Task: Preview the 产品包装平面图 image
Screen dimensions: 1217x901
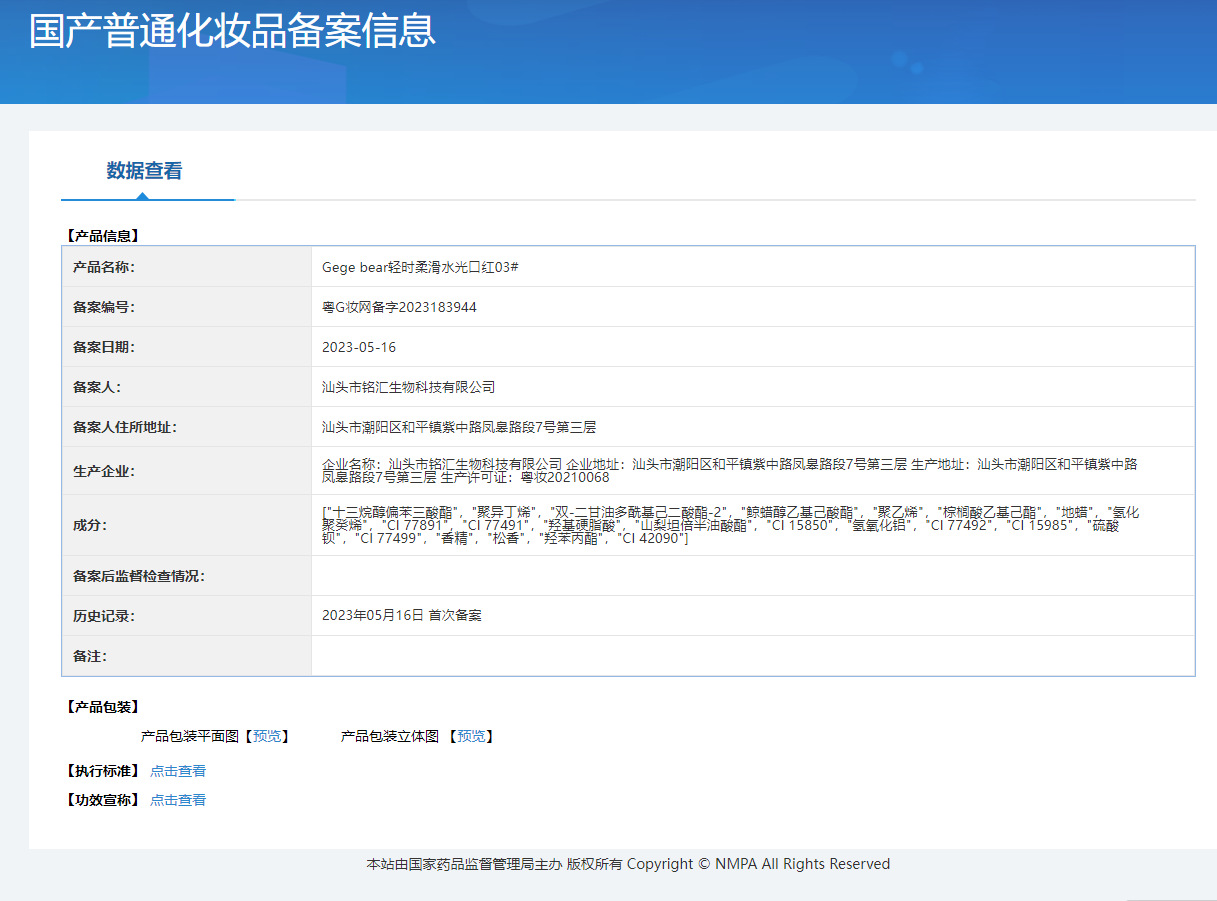Action: [266, 737]
